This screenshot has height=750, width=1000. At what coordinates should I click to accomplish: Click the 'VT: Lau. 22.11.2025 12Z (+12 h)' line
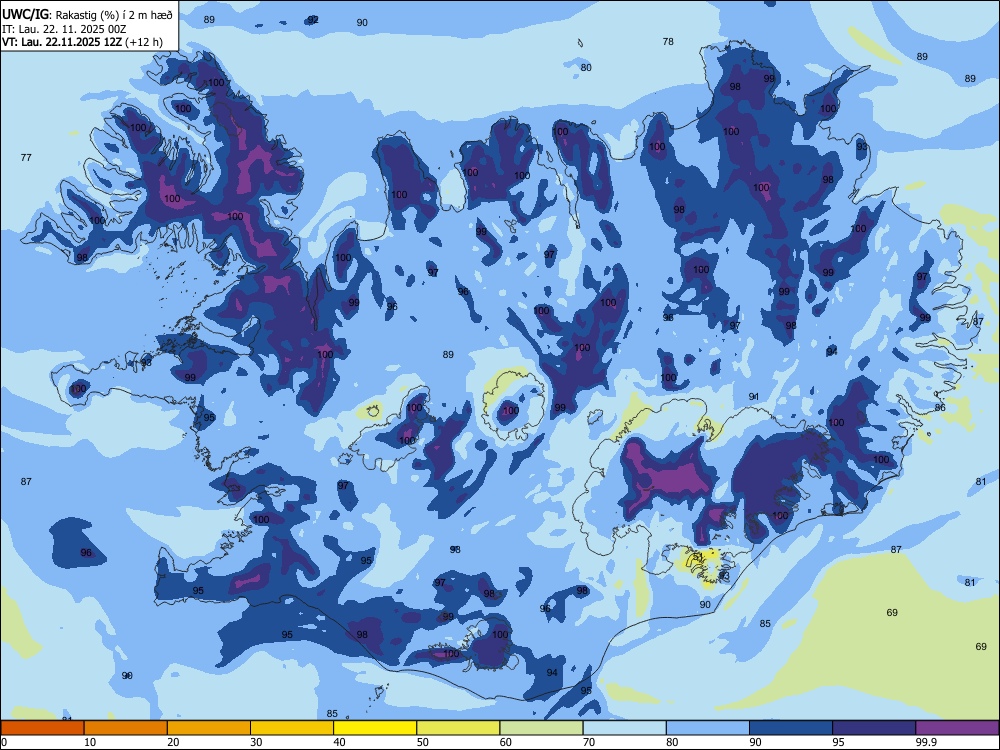tap(82, 42)
